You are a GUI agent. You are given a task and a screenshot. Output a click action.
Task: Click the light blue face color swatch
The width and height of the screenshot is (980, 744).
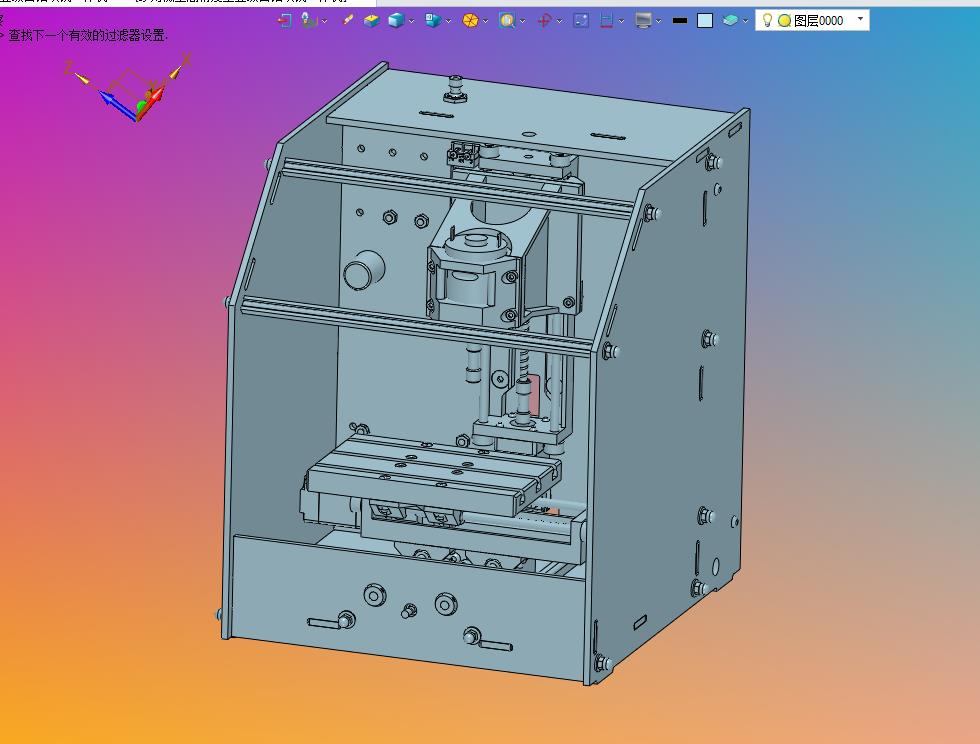click(x=705, y=21)
